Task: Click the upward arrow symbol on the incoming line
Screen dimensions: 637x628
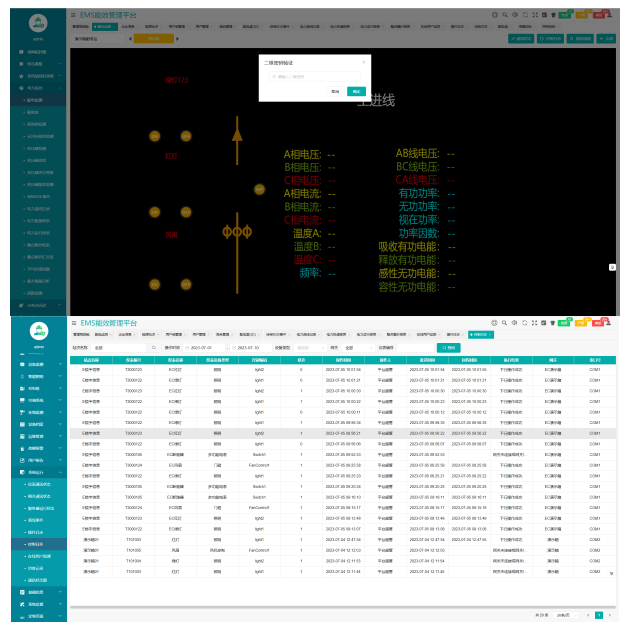Action: click(237, 133)
